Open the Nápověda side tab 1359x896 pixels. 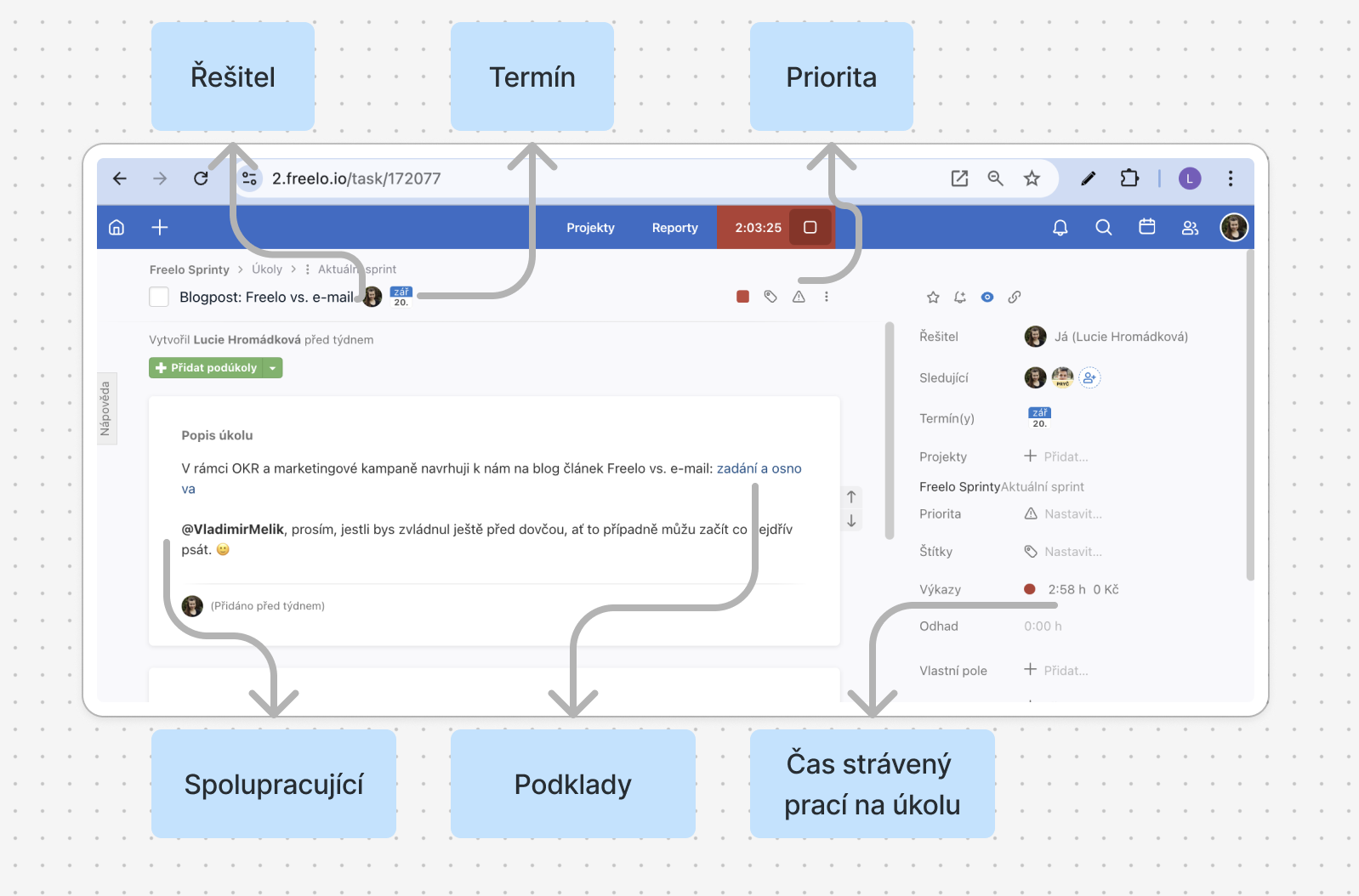[x=106, y=409]
